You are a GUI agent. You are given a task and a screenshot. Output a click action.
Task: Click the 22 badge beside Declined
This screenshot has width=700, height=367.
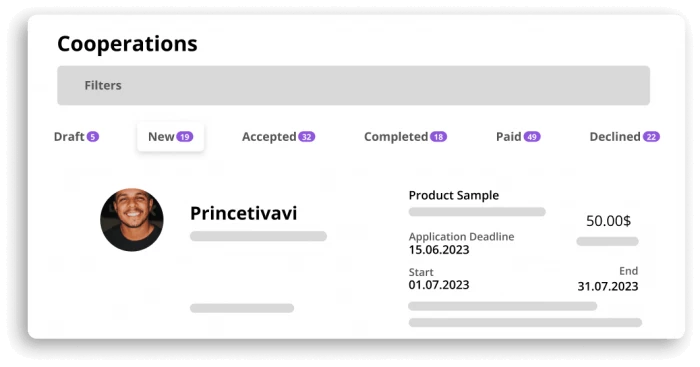pos(651,137)
